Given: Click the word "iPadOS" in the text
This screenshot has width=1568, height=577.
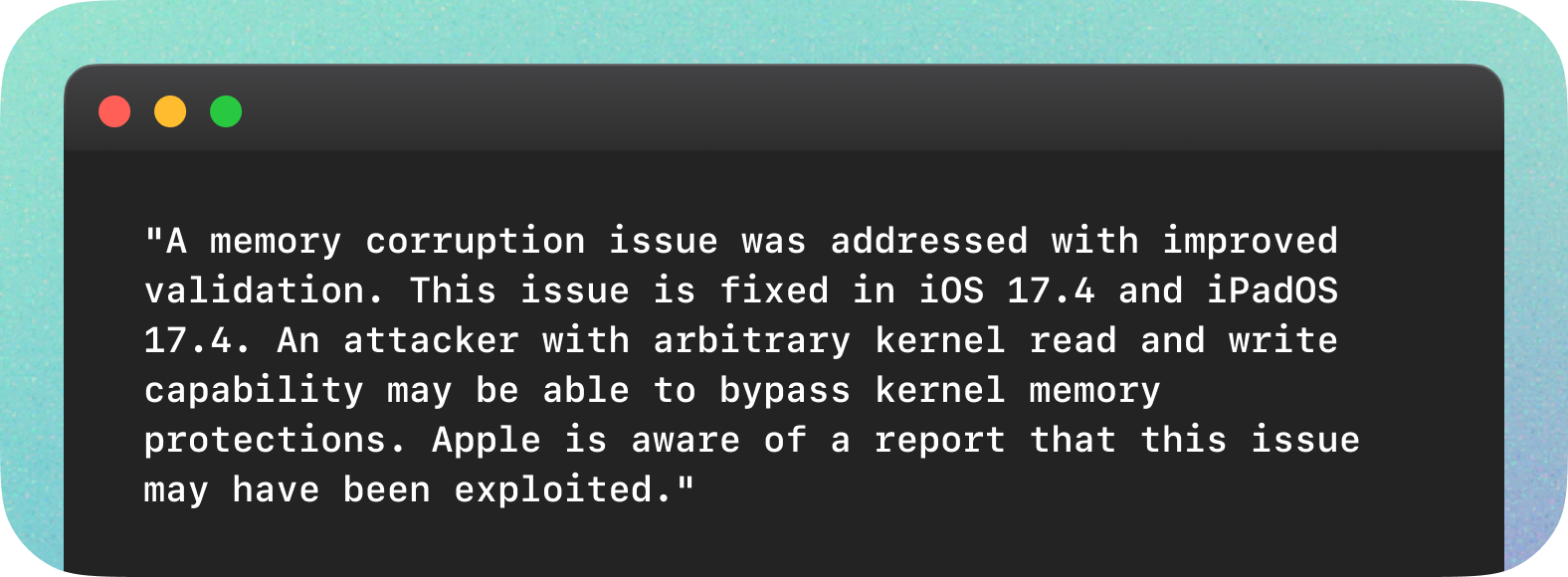Looking at the screenshot, I should tap(1273, 291).
